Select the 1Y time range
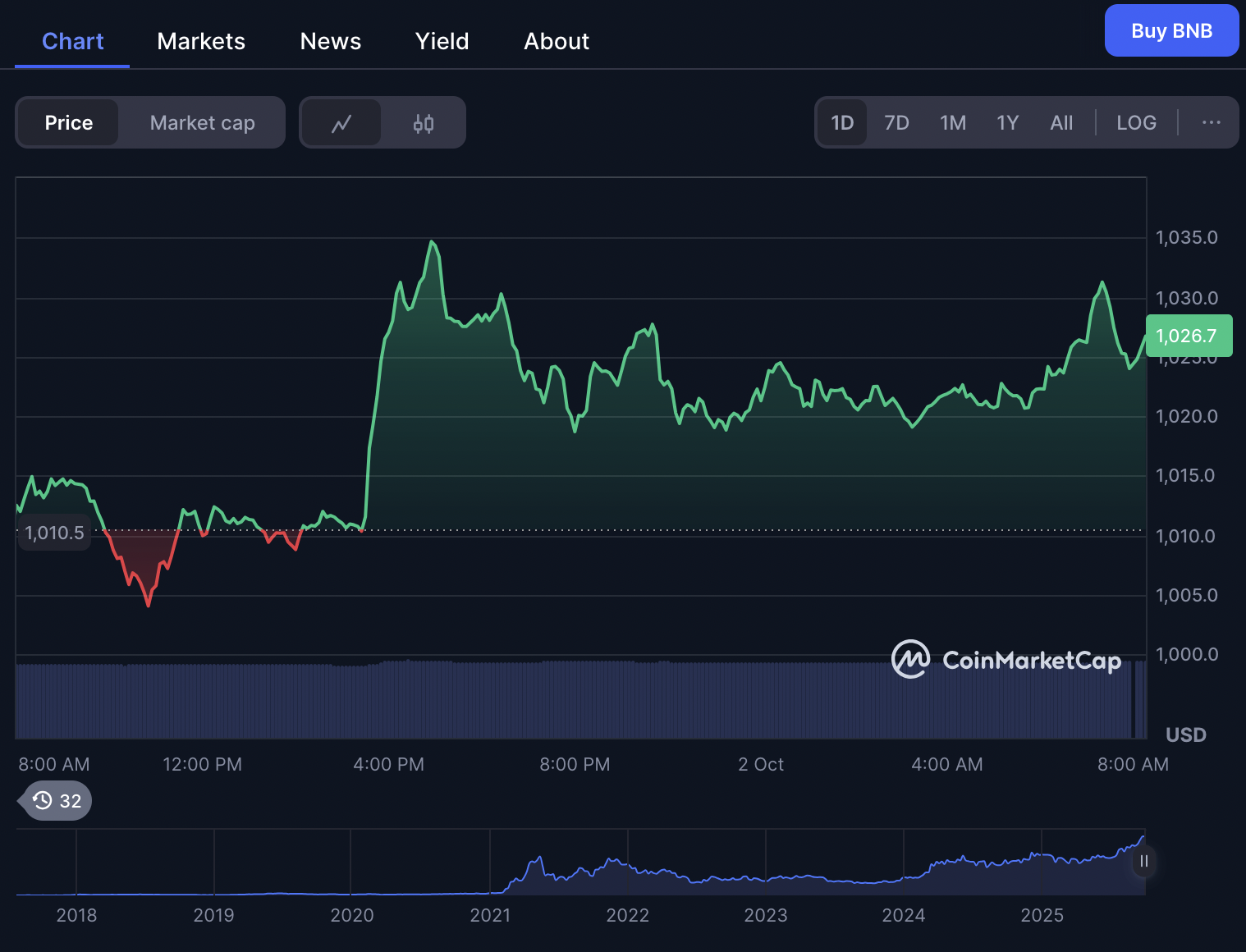 [x=1007, y=123]
